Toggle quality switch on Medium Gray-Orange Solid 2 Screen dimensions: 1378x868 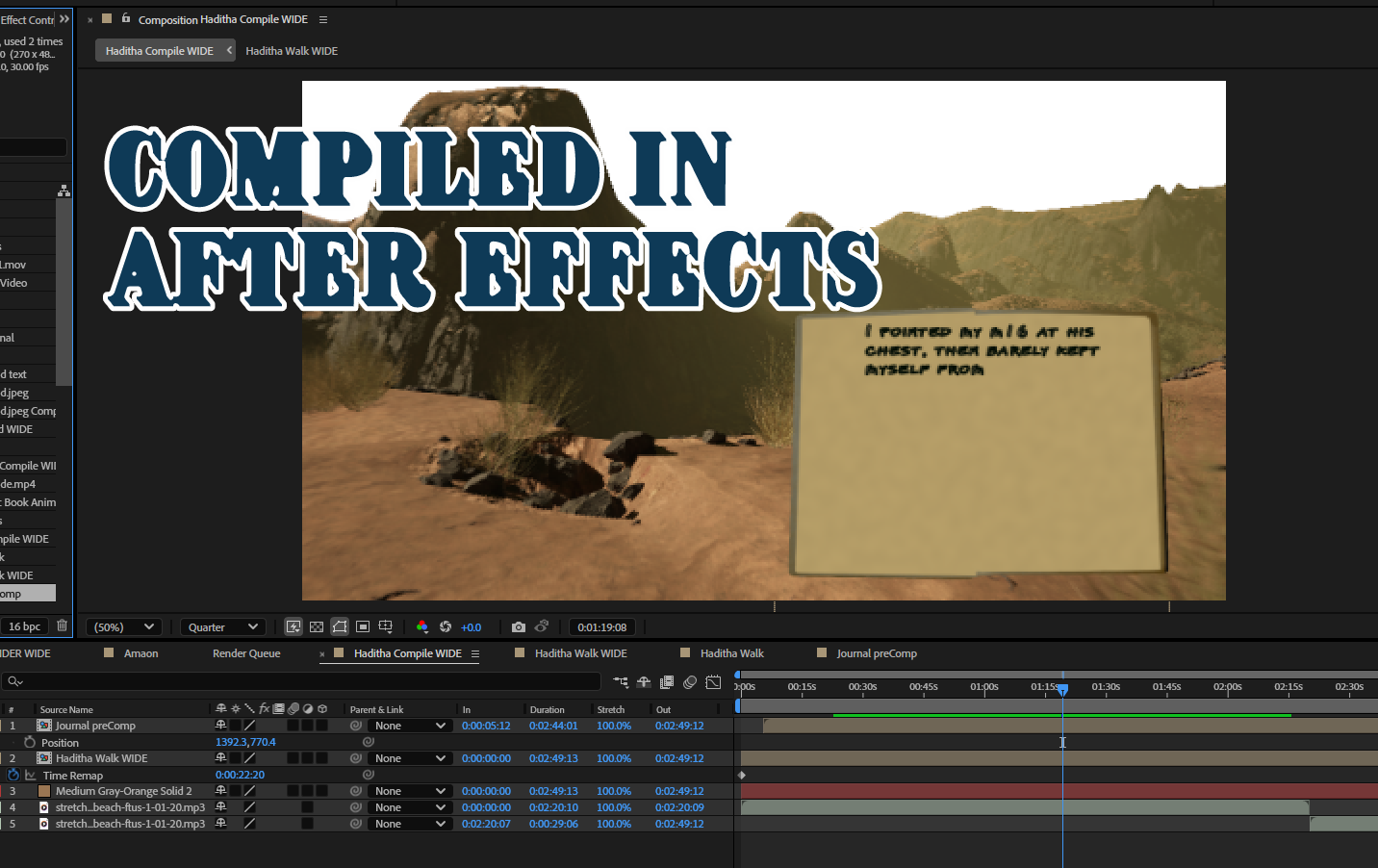249,791
